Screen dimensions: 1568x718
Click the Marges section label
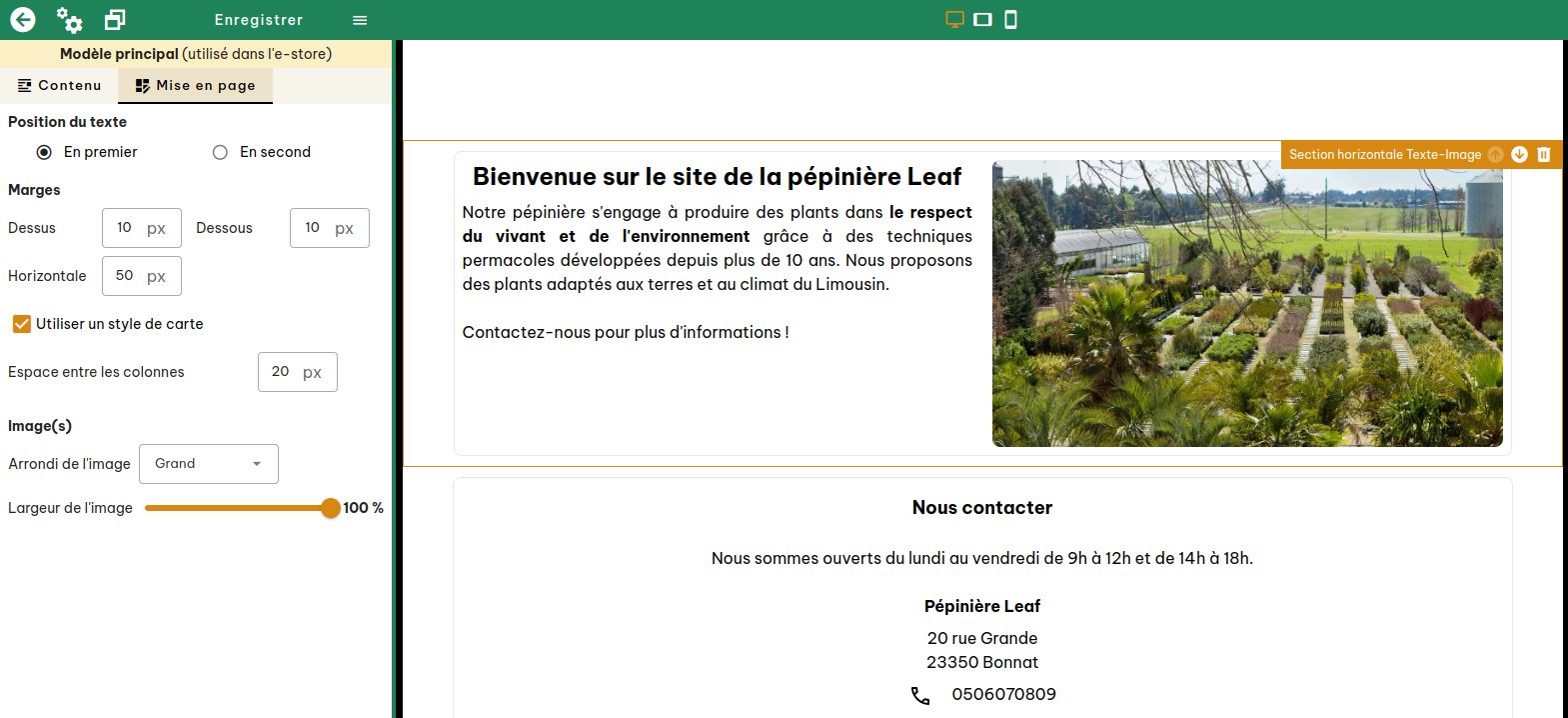point(34,190)
